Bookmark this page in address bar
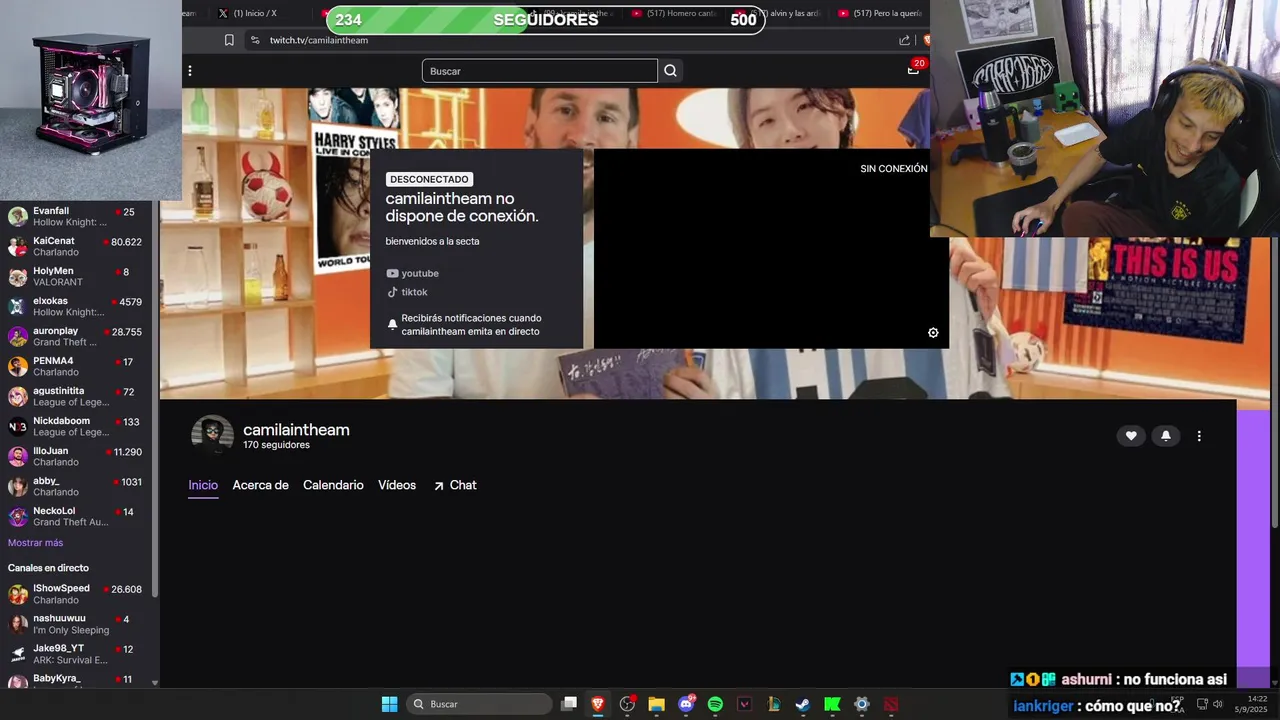This screenshot has width=1280, height=720. (x=229, y=40)
